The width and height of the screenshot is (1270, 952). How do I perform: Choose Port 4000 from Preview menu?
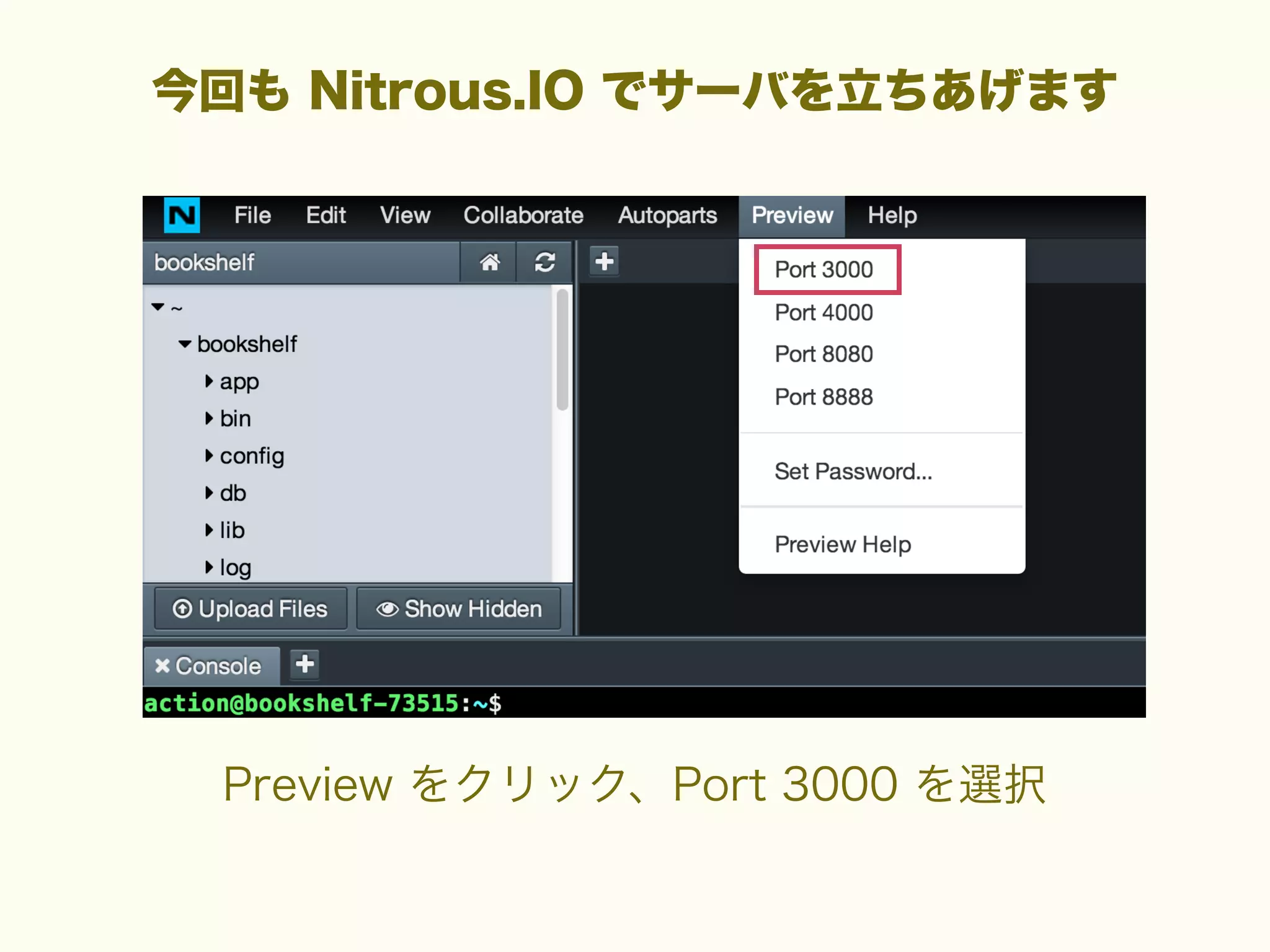(824, 312)
